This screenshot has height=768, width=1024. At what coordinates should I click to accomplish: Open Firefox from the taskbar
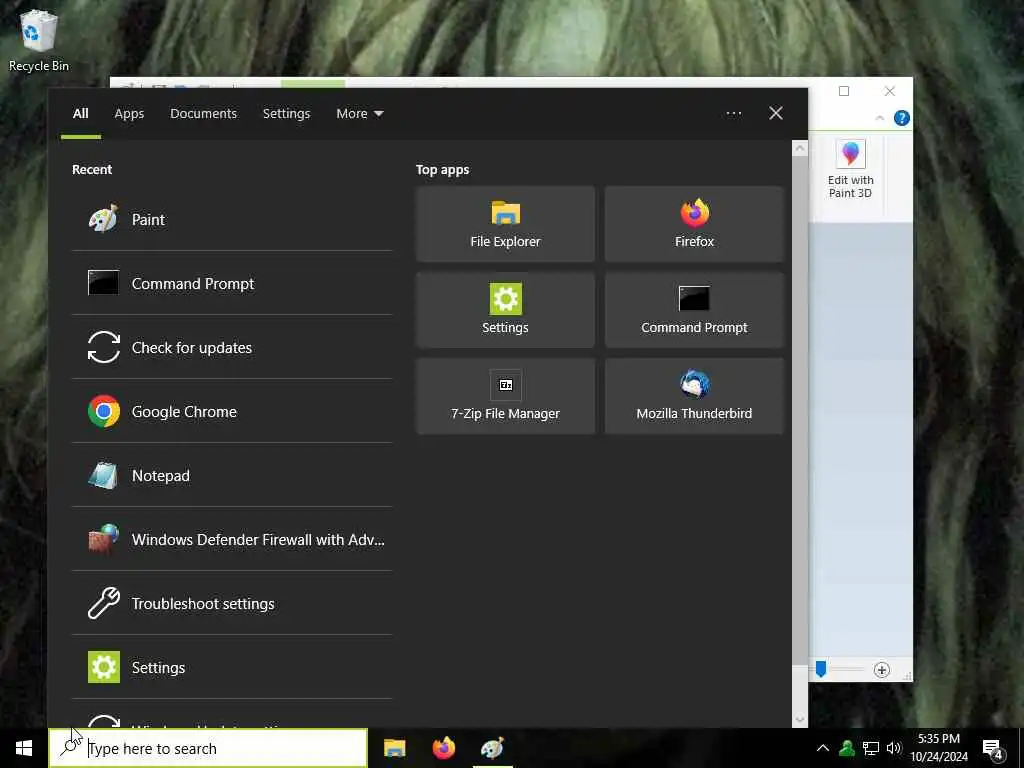[x=443, y=748]
